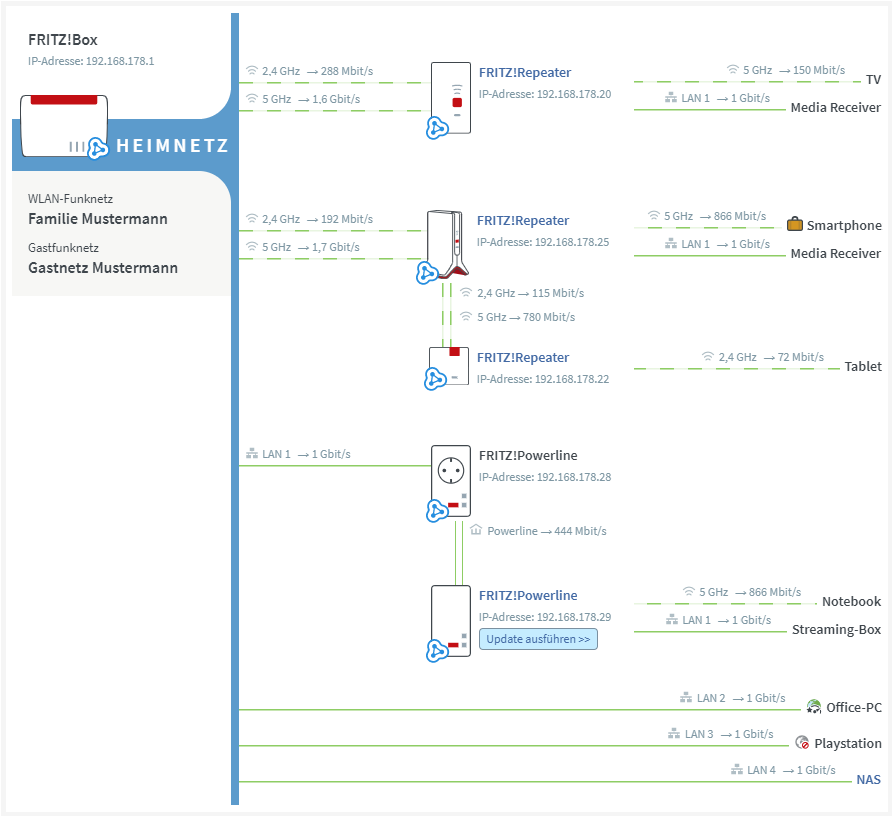Click the Wi-Fi icon beside 2,4 GHz 115 Mbit/s

466,292
